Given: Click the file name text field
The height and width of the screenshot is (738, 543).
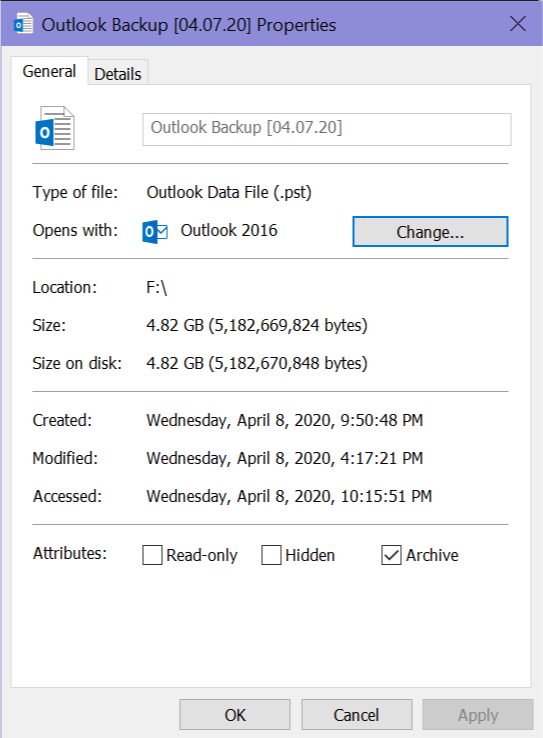Looking at the screenshot, I should tap(327, 129).
